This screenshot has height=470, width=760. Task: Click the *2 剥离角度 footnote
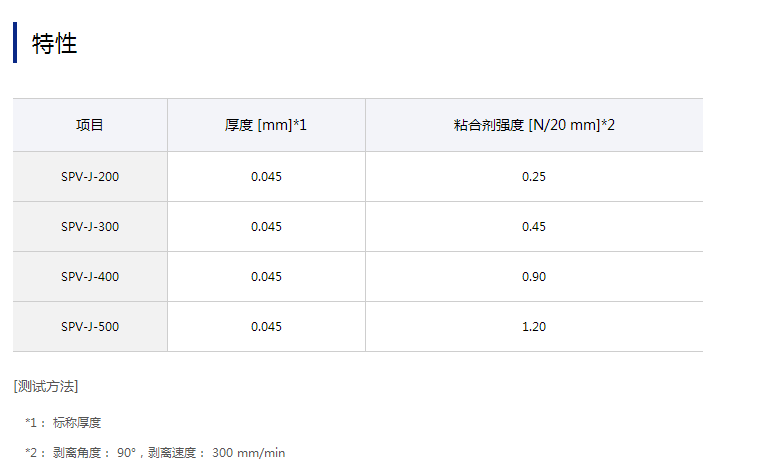(x=155, y=453)
